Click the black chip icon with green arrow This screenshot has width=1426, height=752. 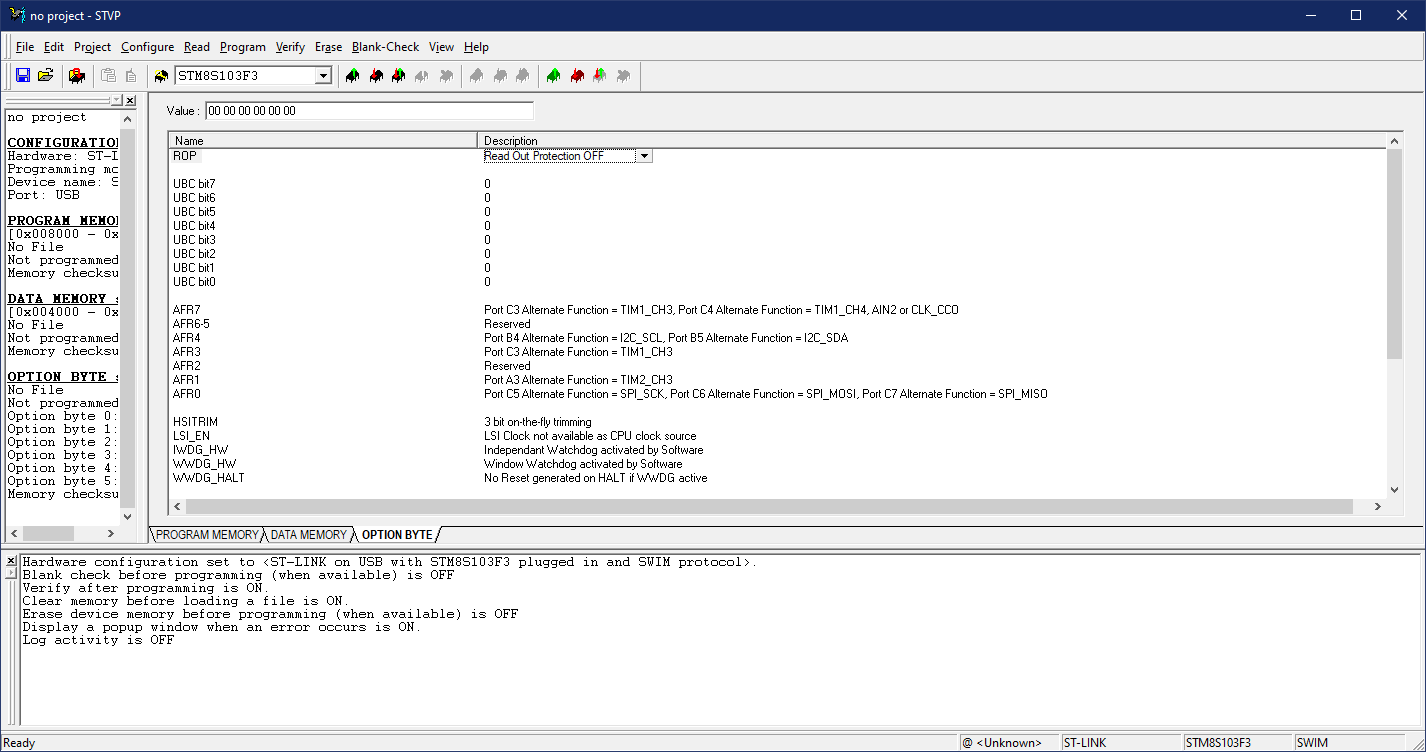pos(352,76)
